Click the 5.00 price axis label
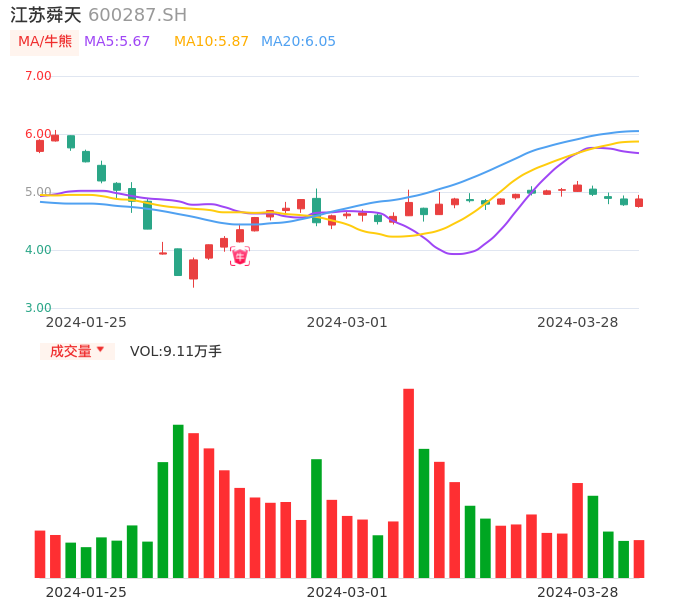The height and width of the screenshot is (606, 686). point(38,192)
